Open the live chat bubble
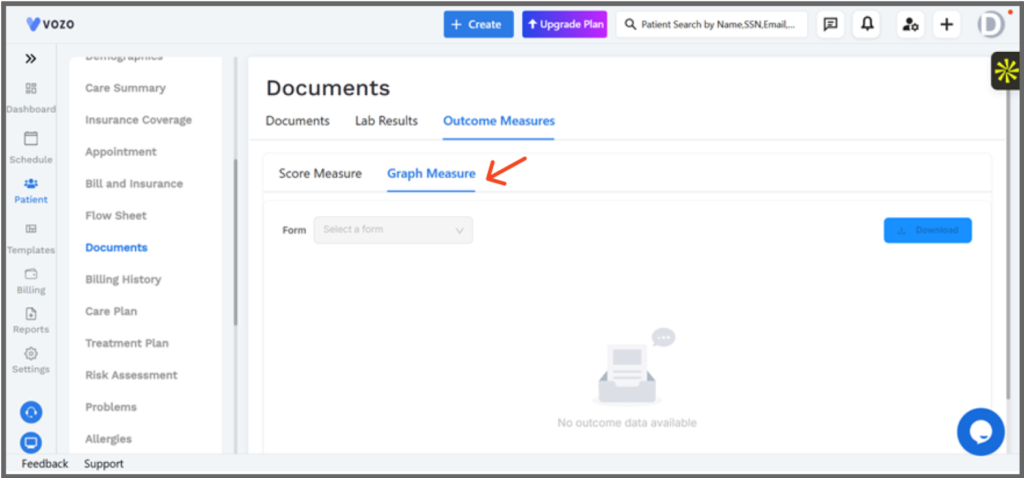 click(981, 432)
